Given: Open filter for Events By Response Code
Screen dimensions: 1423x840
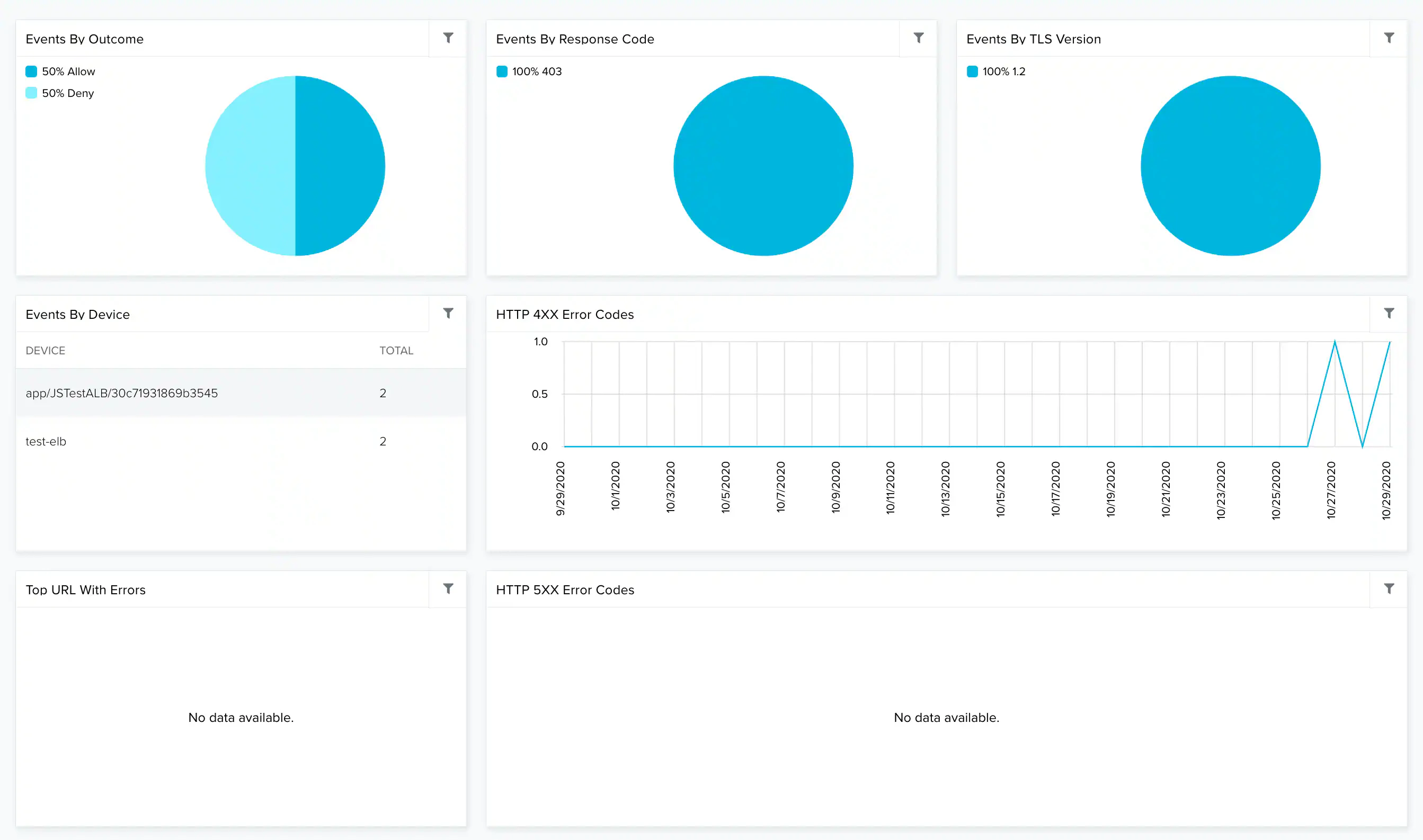Looking at the screenshot, I should point(918,38).
